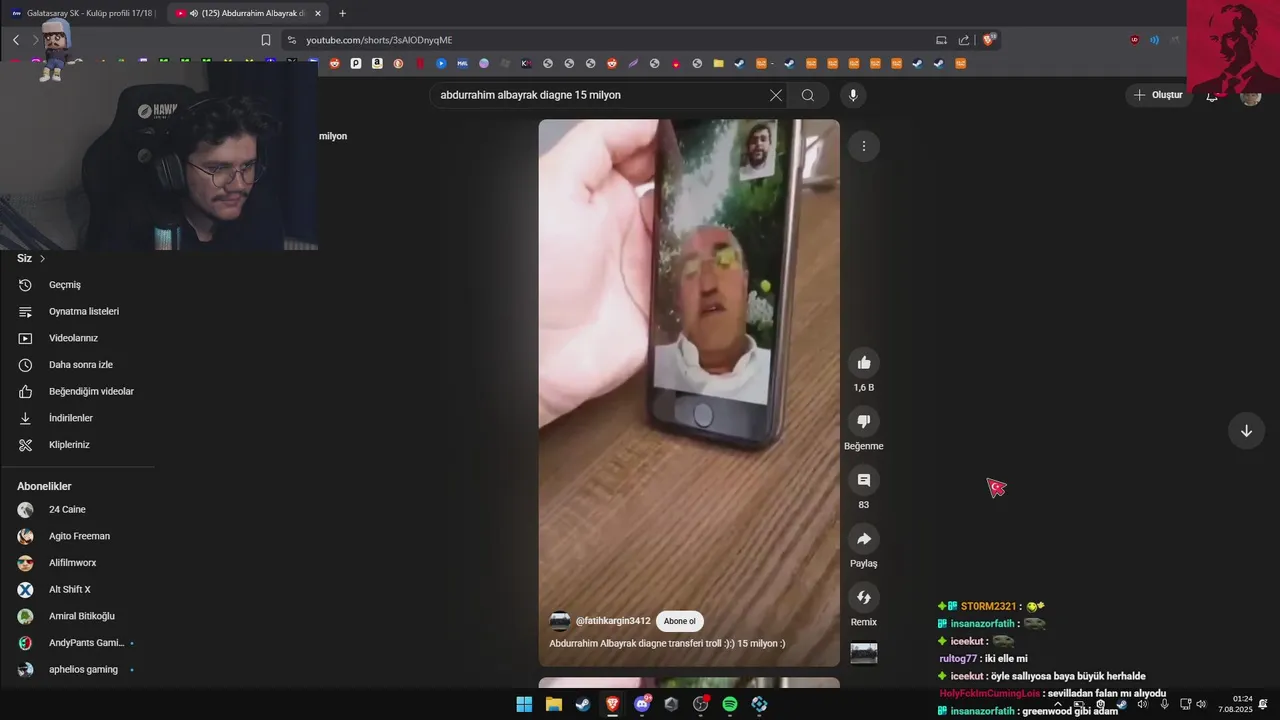Open Daha sonra izle list
The image size is (1280, 720).
80,365
